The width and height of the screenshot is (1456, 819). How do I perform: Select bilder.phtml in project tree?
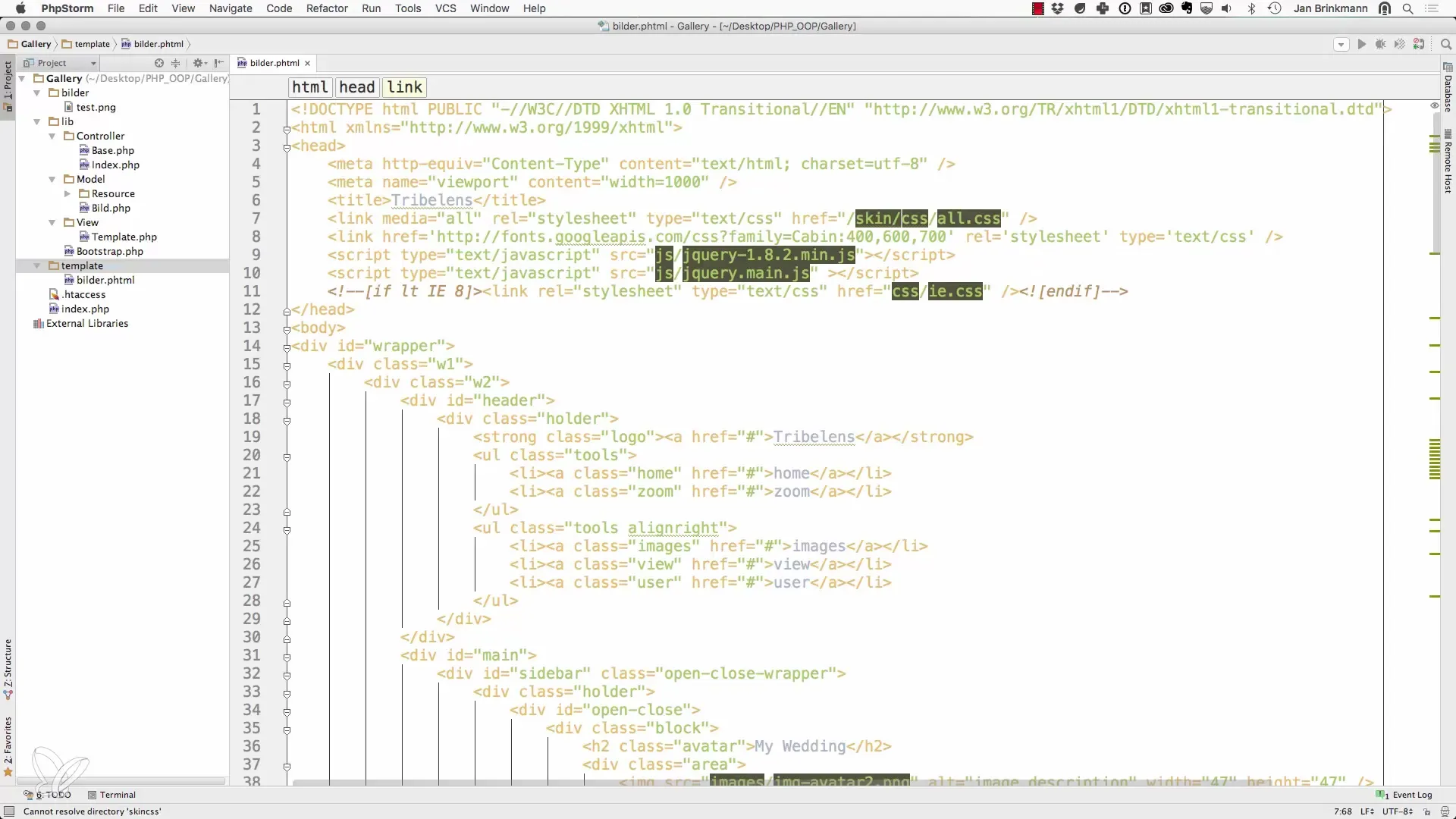(99, 280)
